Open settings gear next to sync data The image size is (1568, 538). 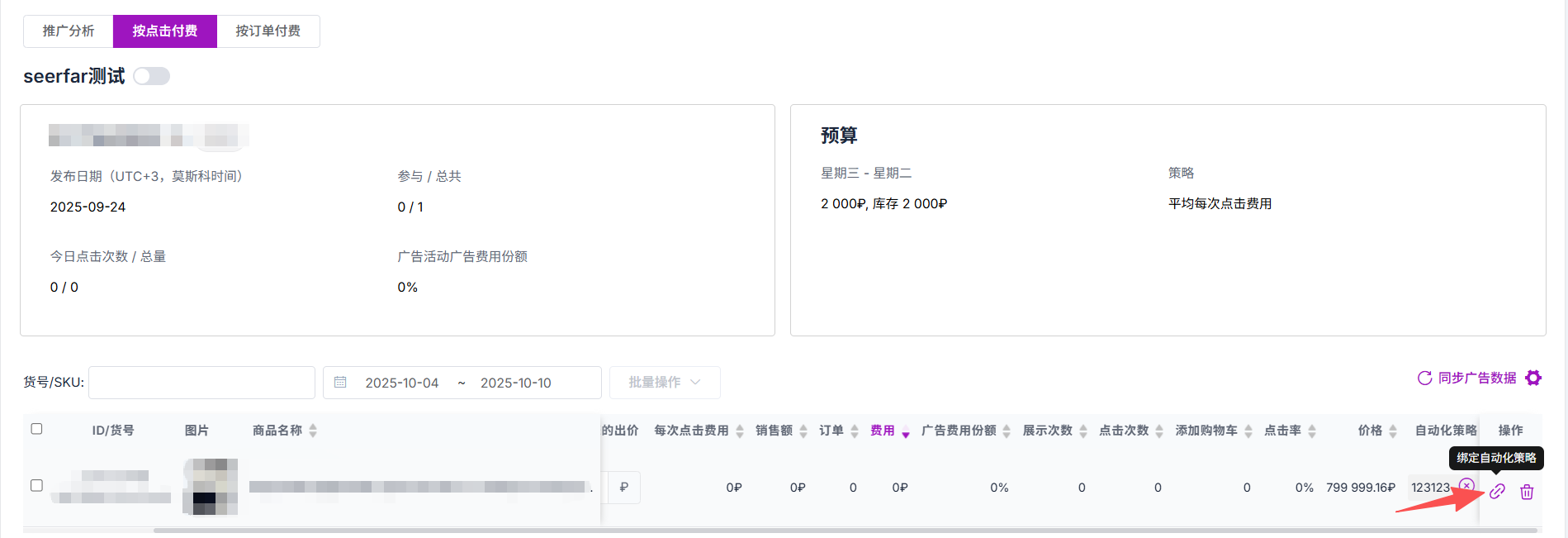(1533, 378)
